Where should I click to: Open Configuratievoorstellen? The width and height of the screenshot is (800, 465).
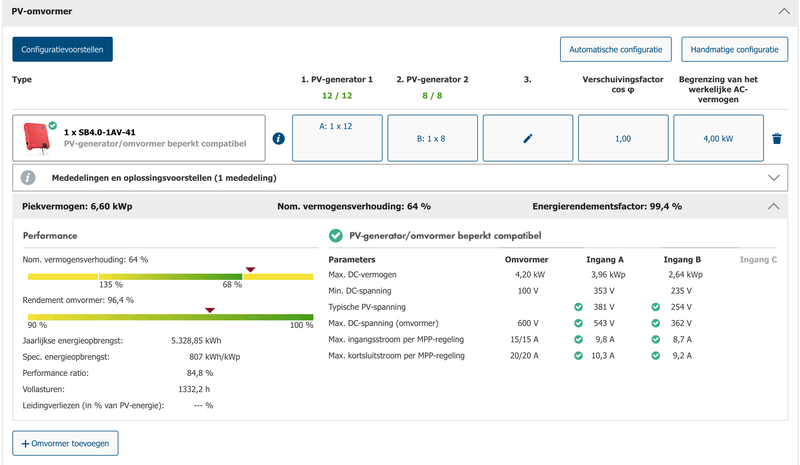click(x=62, y=48)
